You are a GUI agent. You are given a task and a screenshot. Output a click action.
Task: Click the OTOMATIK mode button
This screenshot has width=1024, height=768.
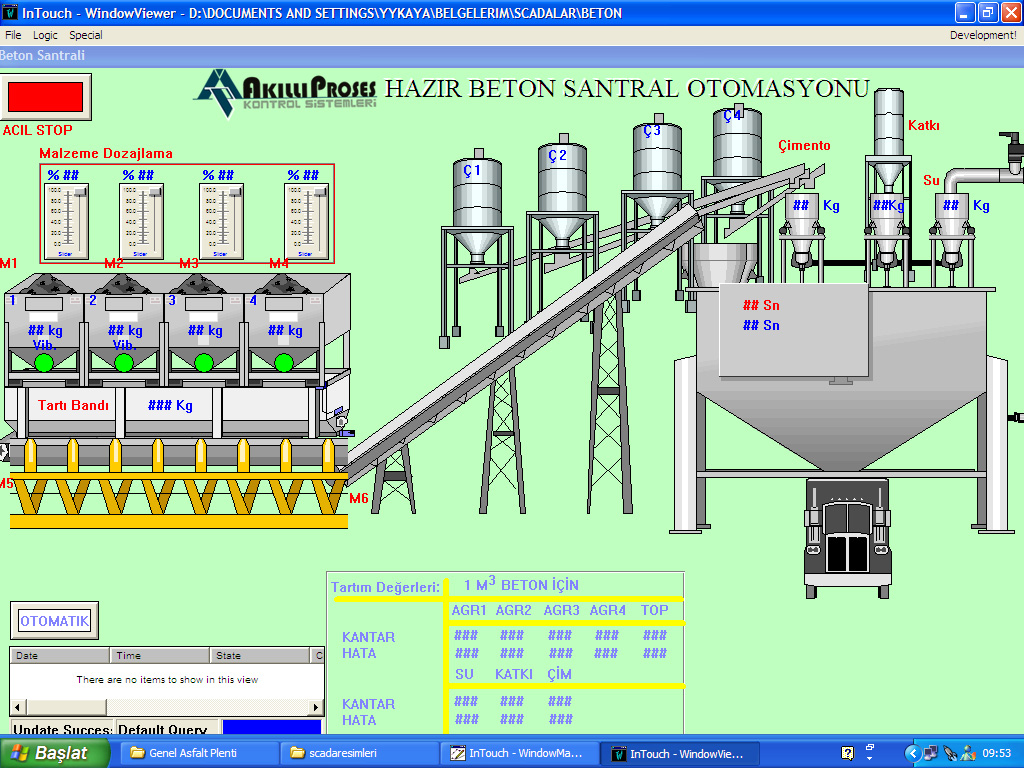[55, 621]
